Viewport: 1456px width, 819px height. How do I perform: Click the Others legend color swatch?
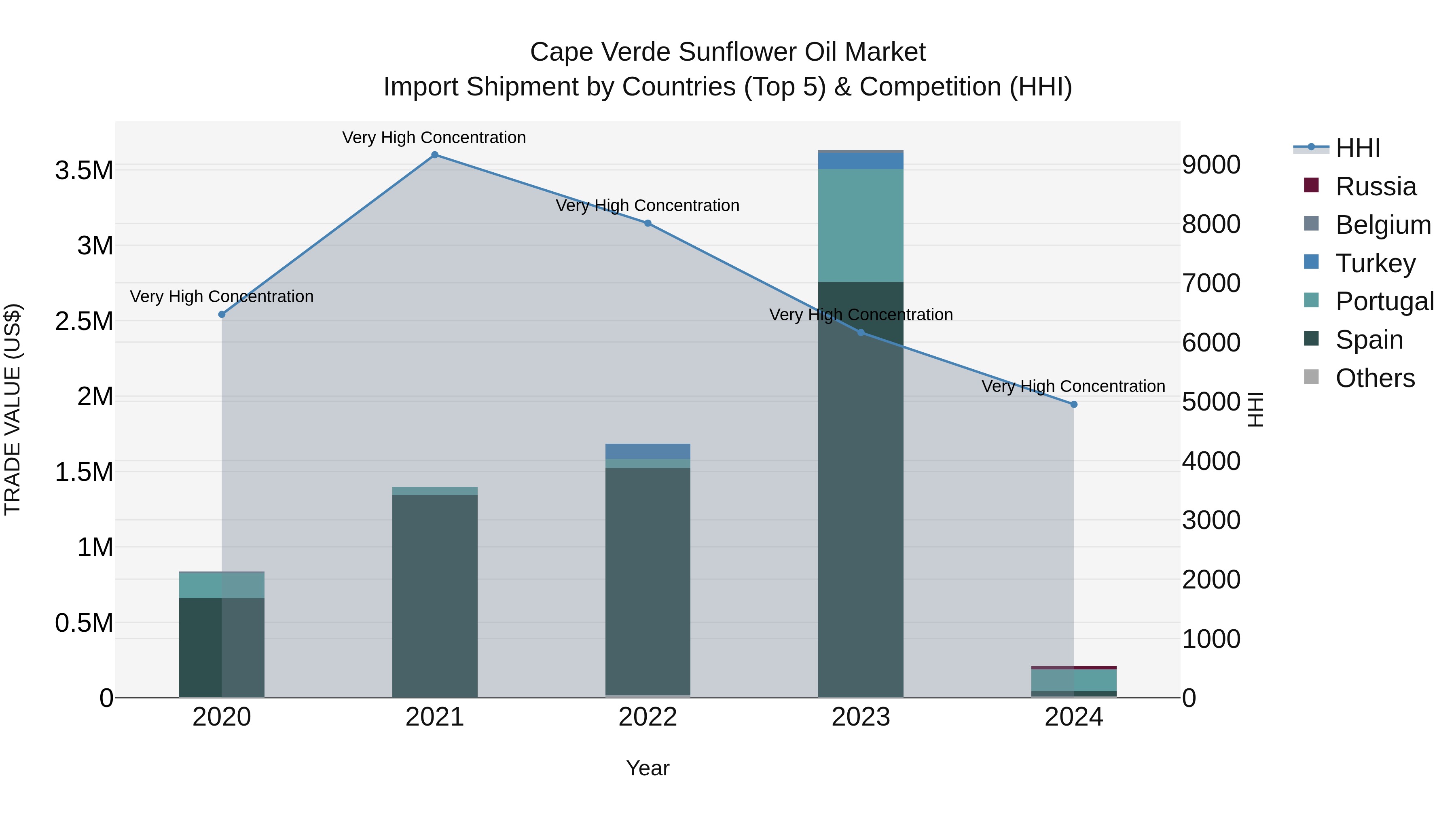tap(1311, 377)
